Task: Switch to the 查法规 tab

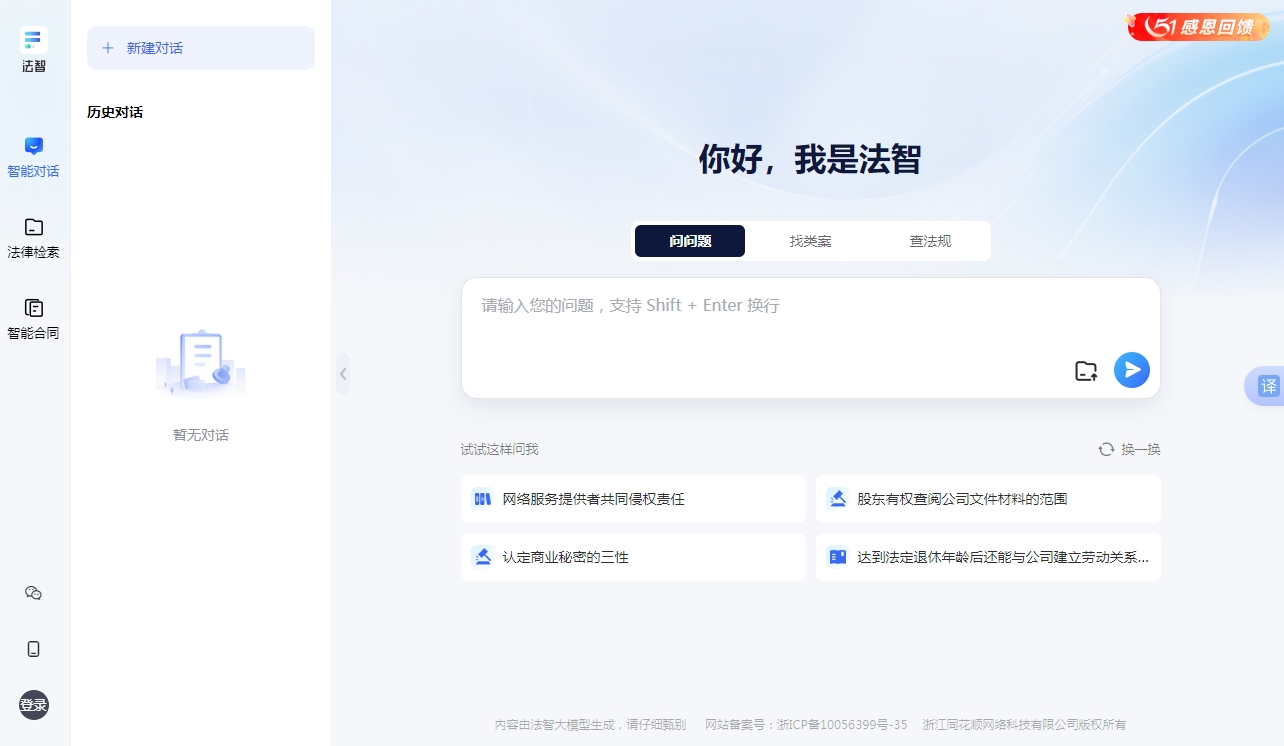Action: (x=930, y=241)
